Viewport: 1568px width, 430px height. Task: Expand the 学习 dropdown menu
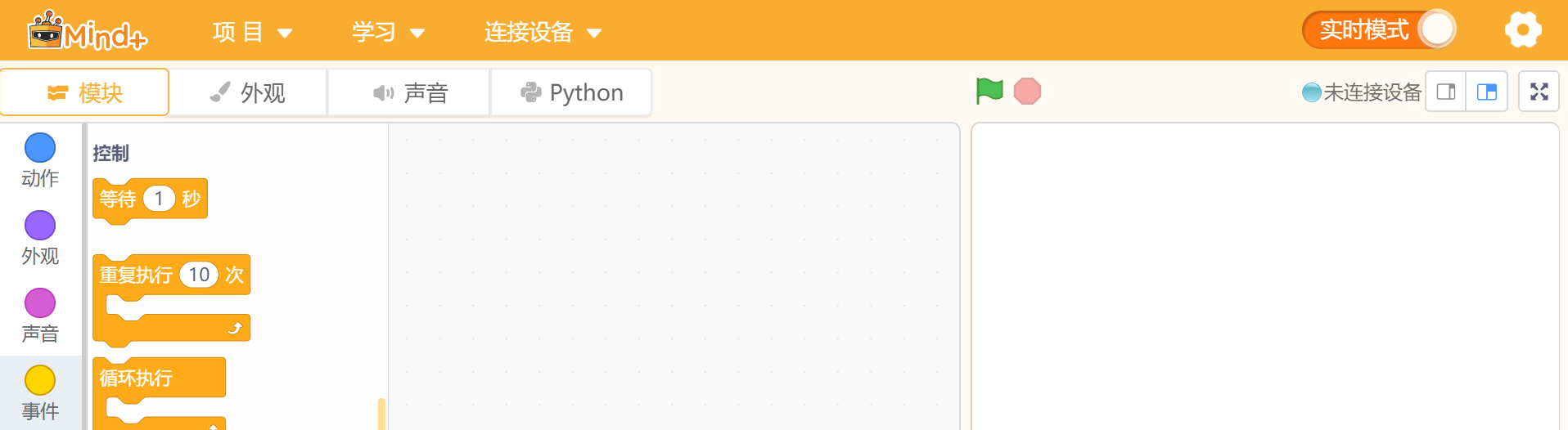(388, 32)
